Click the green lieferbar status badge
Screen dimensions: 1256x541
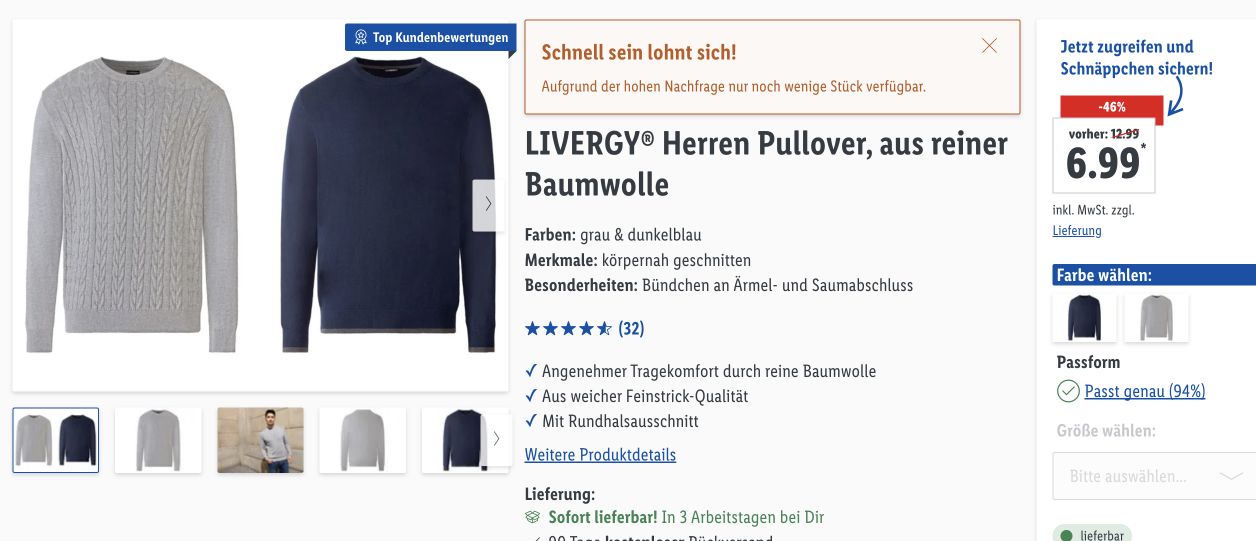pos(1092,534)
